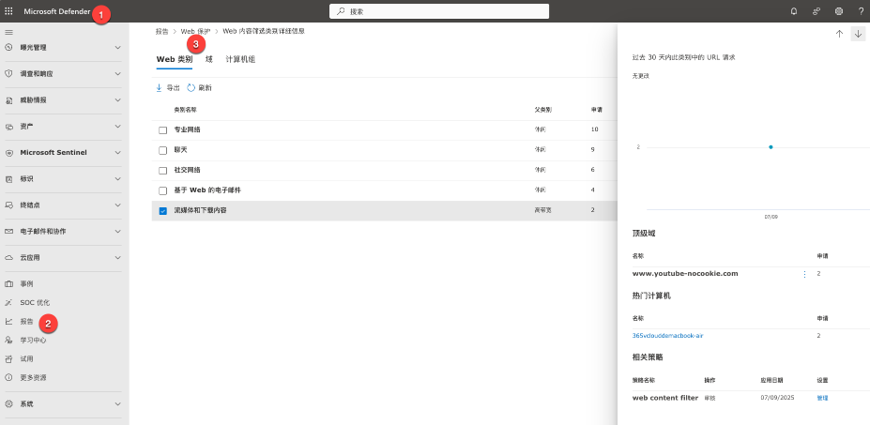Select the 社交网络 category name
Viewport: 870px width, 425px height.
click(x=187, y=170)
